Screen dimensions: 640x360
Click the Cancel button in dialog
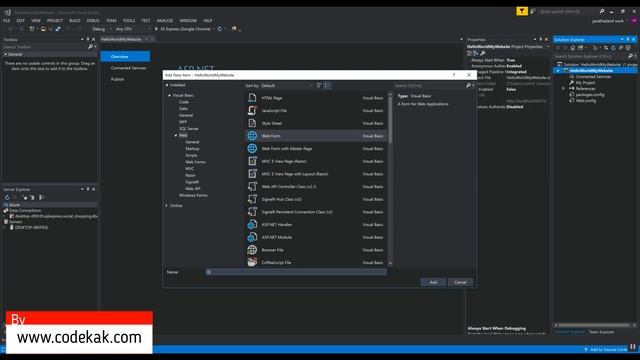460,282
